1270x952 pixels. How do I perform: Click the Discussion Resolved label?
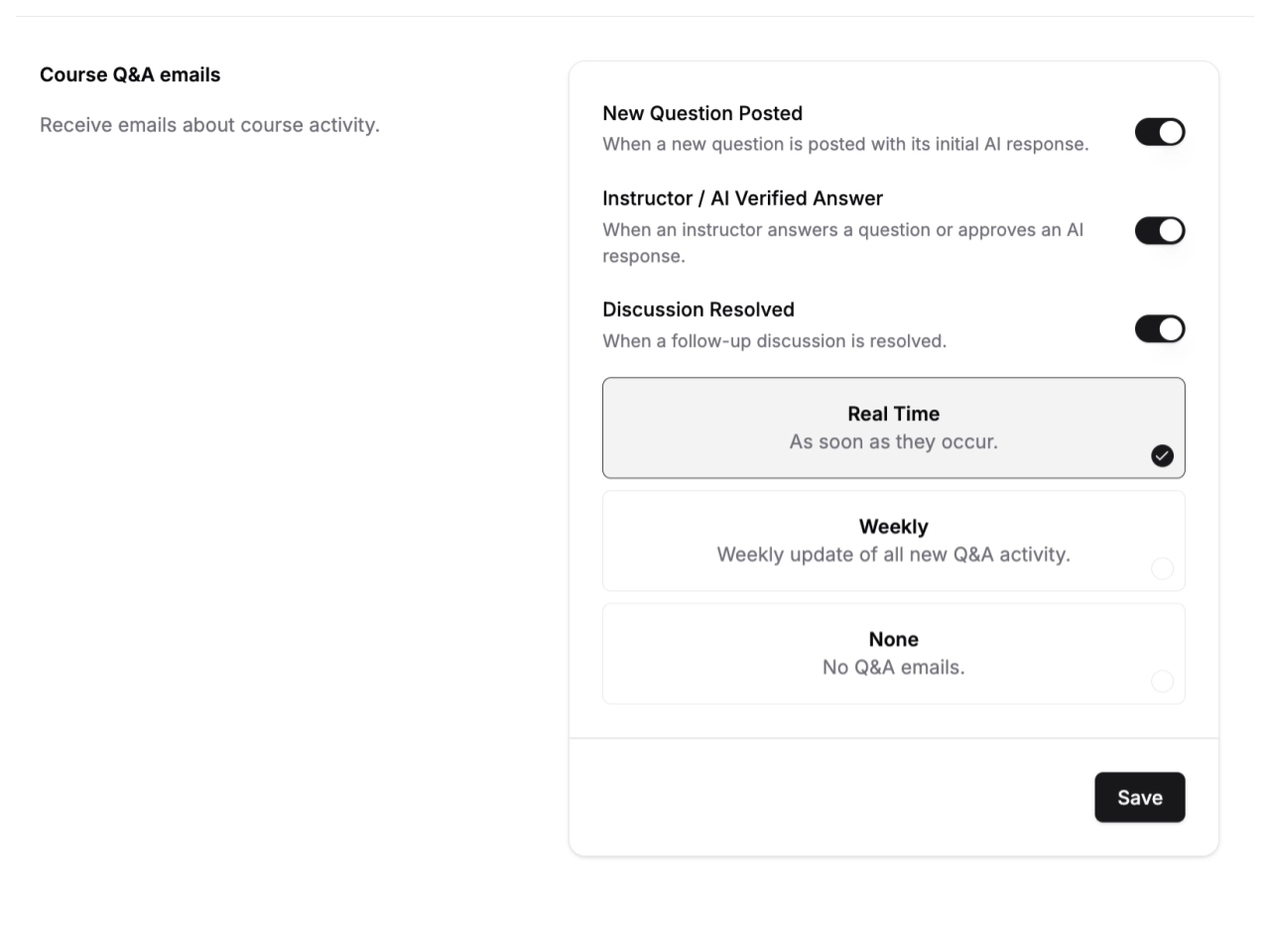pos(698,309)
